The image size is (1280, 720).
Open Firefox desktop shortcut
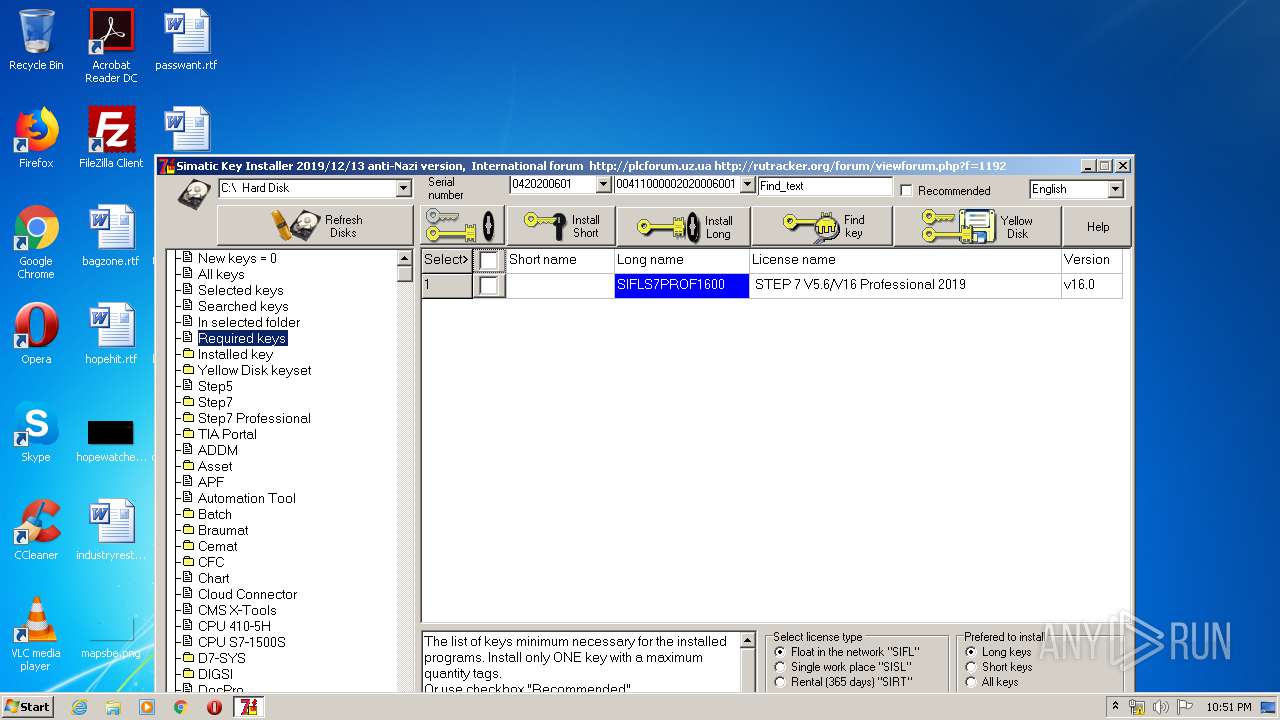click(x=36, y=138)
